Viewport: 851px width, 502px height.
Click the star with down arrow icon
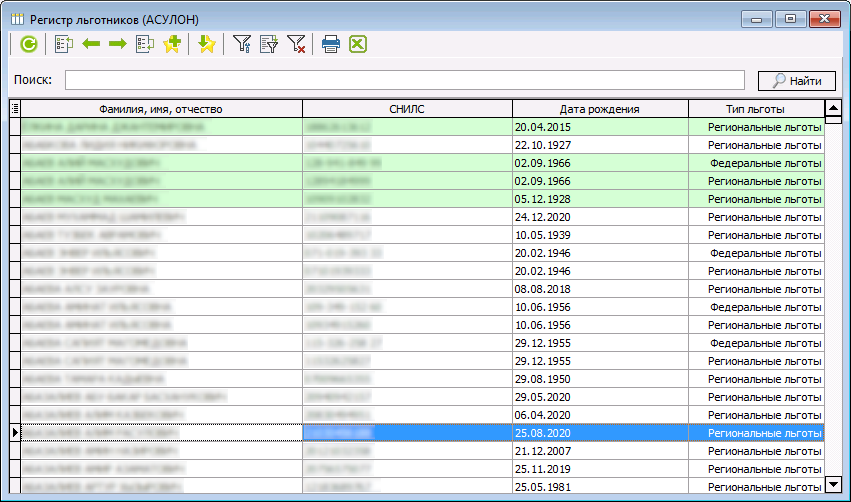click(x=206, y=44)
